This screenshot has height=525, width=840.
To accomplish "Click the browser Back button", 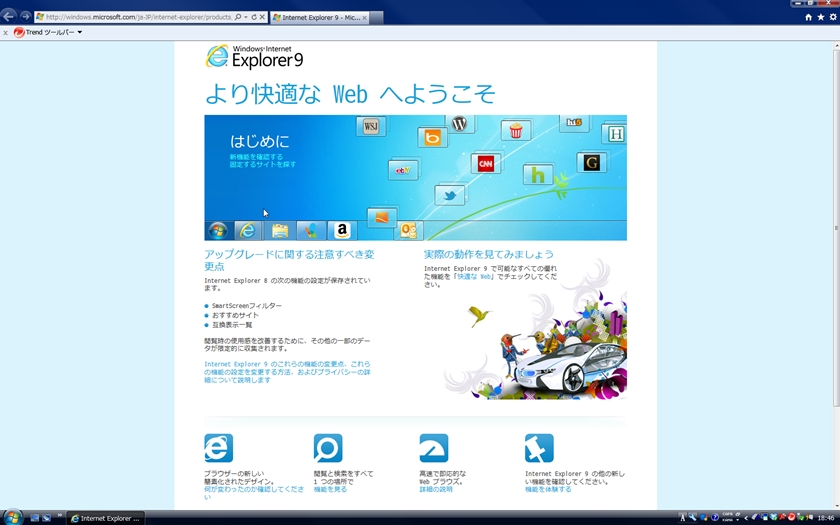I will 9,17.
